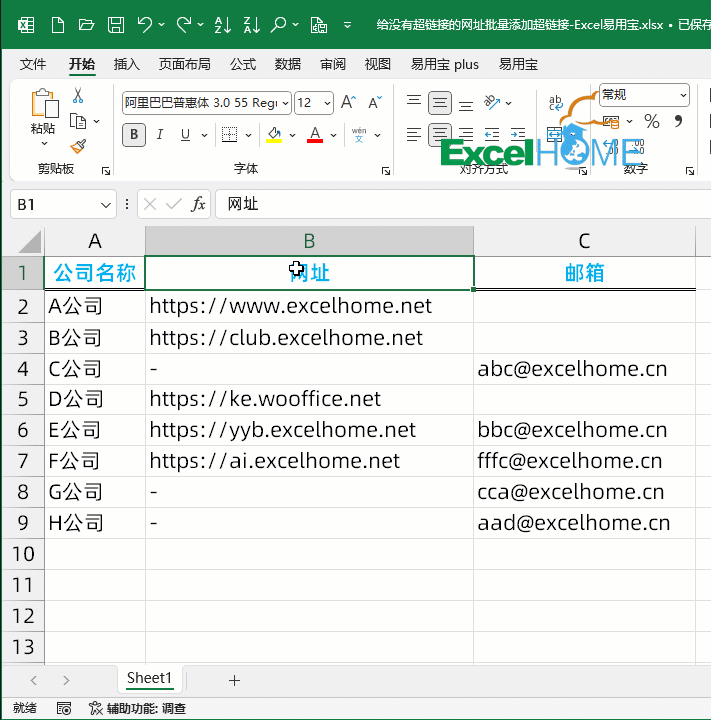This screenshot has height=720, width=711.
Task: Click the Save icon in title bar
Action: pos(116,25)
